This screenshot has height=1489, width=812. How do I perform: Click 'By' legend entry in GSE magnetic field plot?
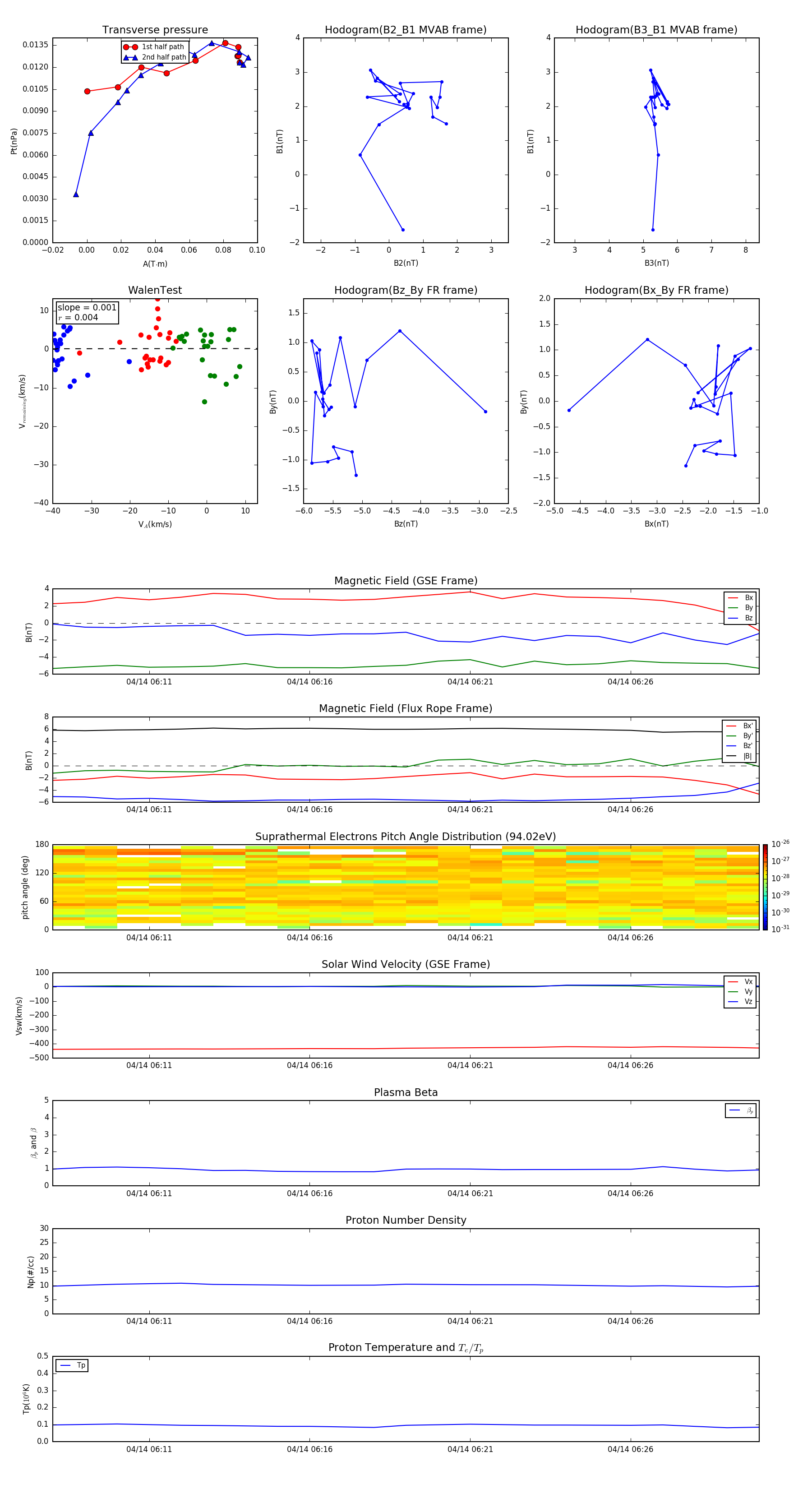(740, 607)
